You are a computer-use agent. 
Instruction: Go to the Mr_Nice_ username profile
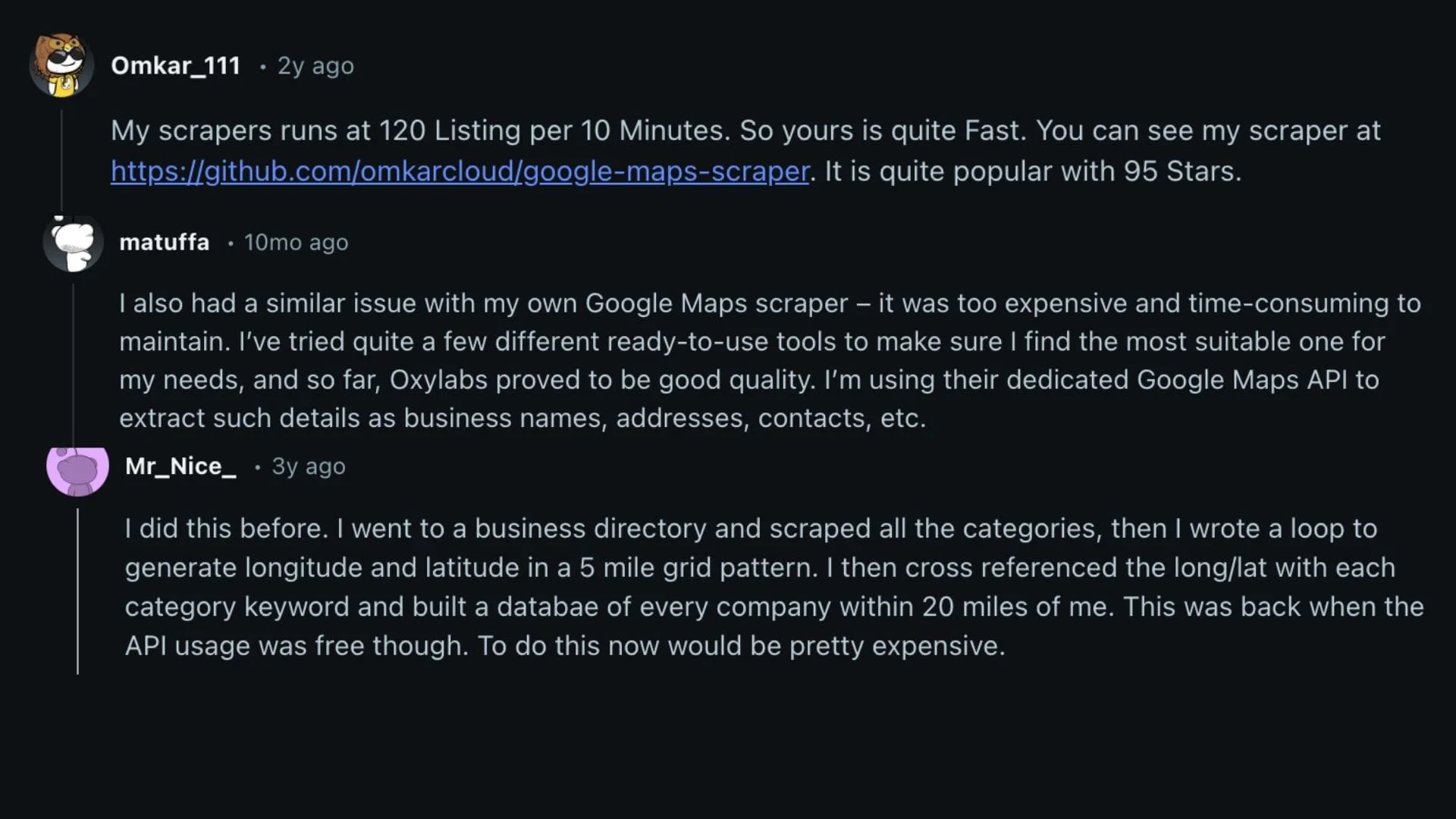click(180, 466)
